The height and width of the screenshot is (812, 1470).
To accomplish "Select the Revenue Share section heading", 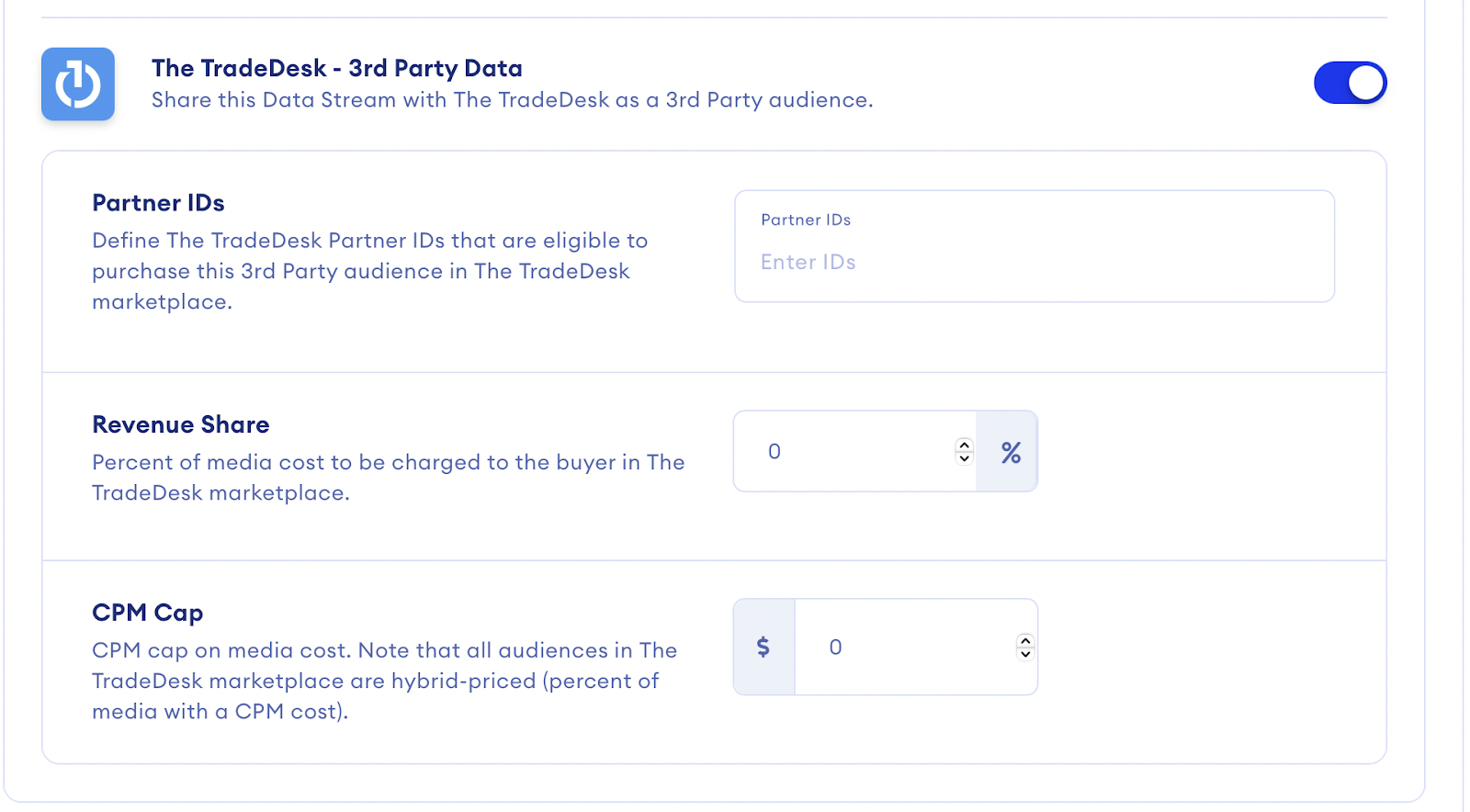I will coord(181,424).
